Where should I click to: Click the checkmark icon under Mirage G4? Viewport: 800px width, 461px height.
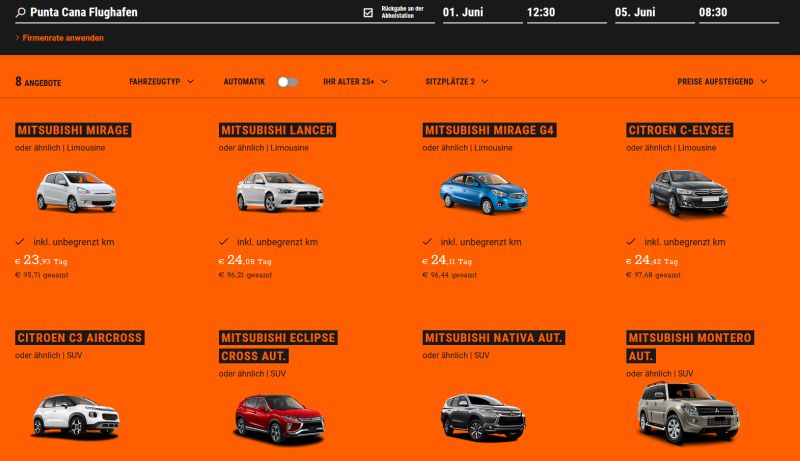pos(427,242)
